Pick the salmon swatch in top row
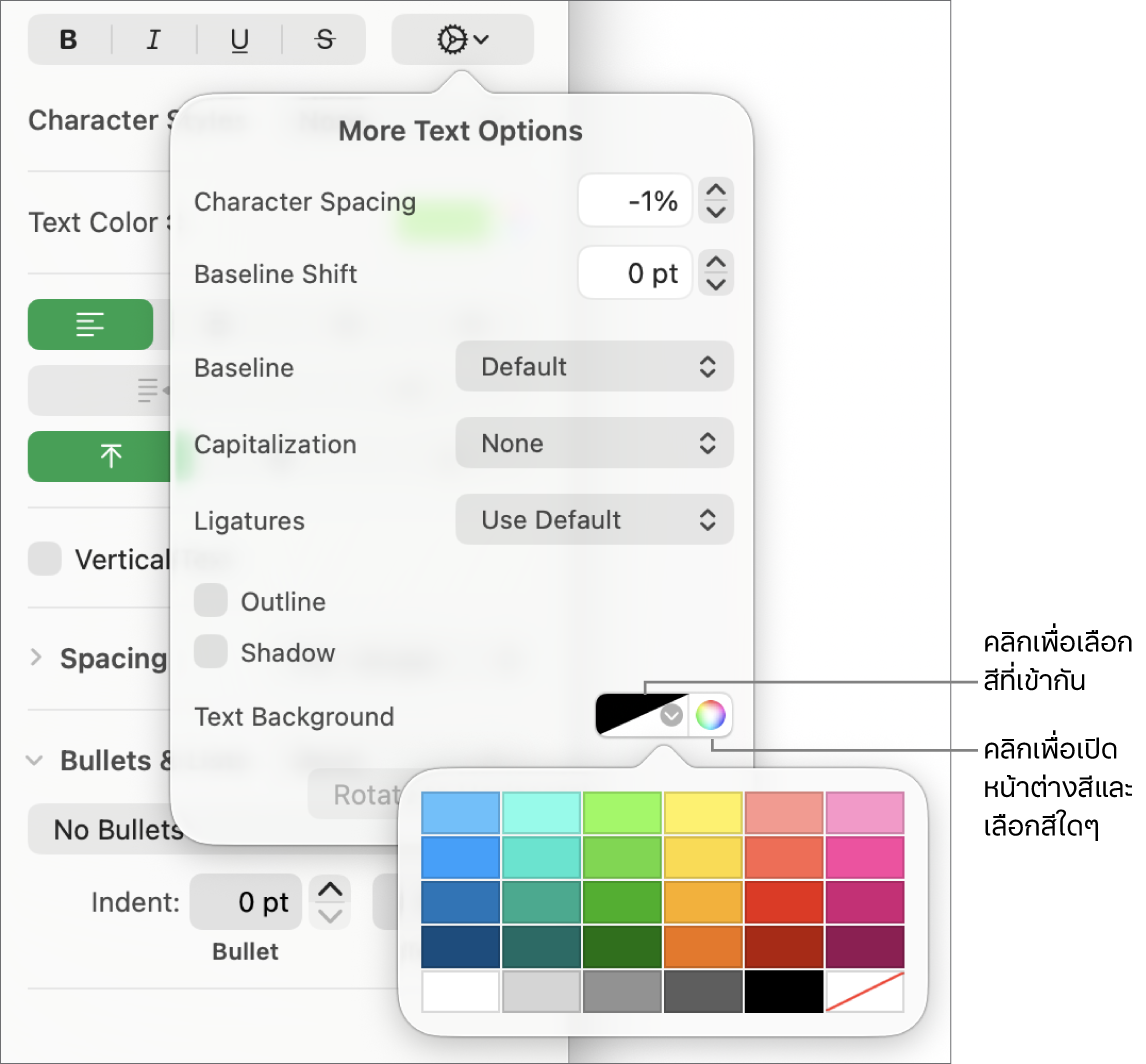Screen dimensions: 1146x1064 pos(784,813)
